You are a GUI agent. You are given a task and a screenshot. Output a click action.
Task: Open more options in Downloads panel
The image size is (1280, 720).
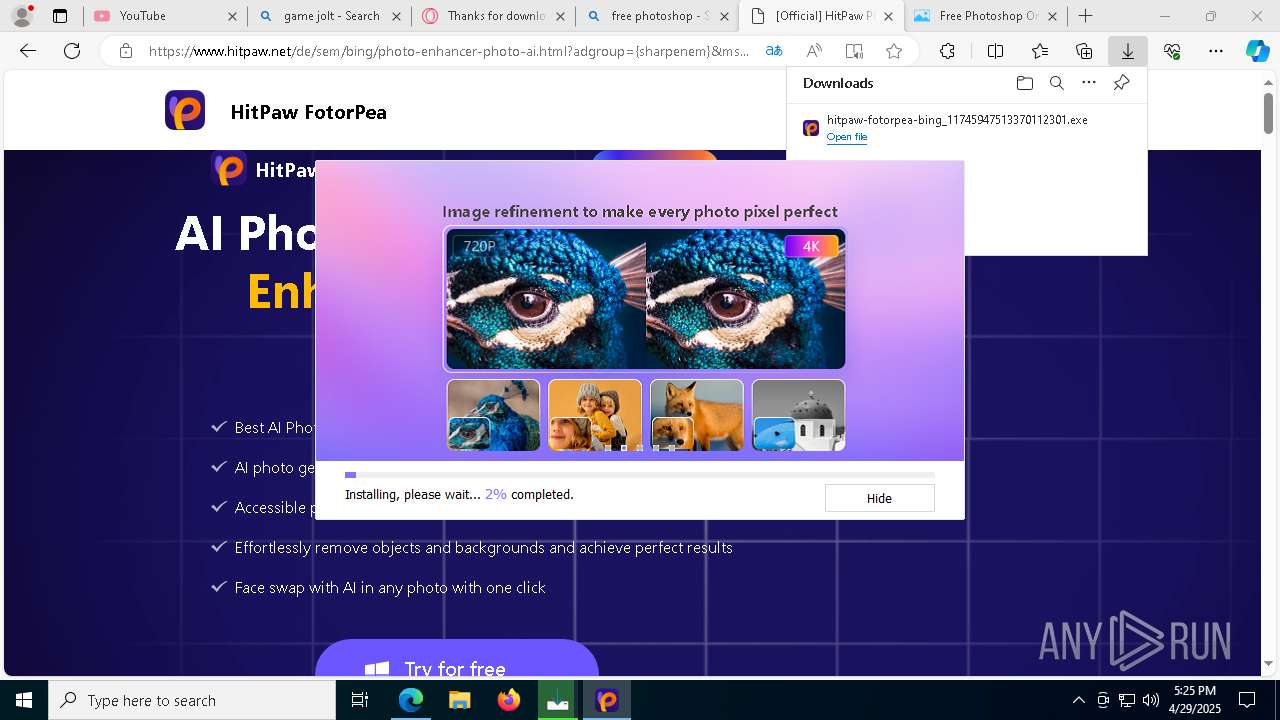[1089, 83]
